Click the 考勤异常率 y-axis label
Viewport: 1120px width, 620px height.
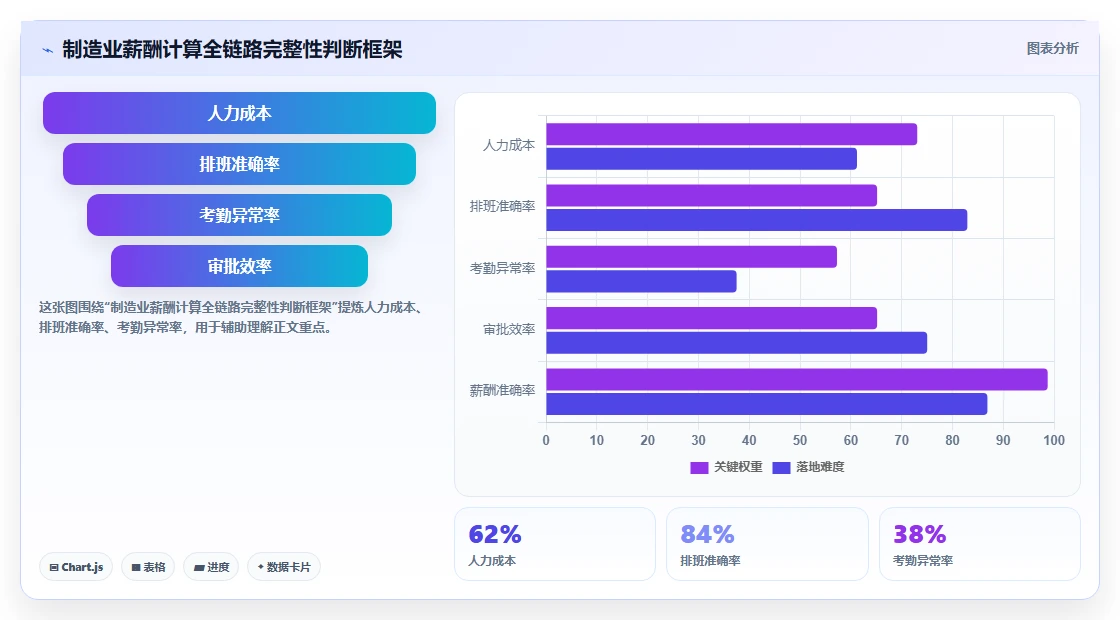[x=502, y=269]
